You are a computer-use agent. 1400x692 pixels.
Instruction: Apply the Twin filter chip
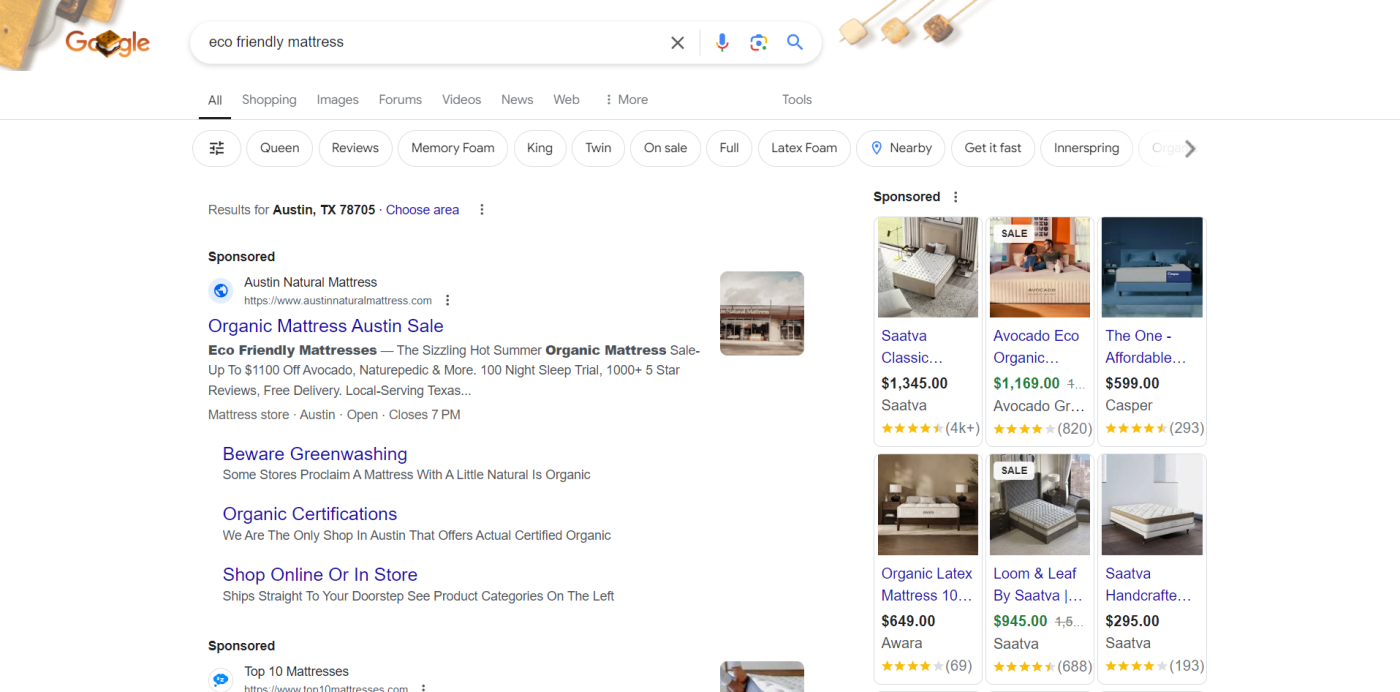598,148
